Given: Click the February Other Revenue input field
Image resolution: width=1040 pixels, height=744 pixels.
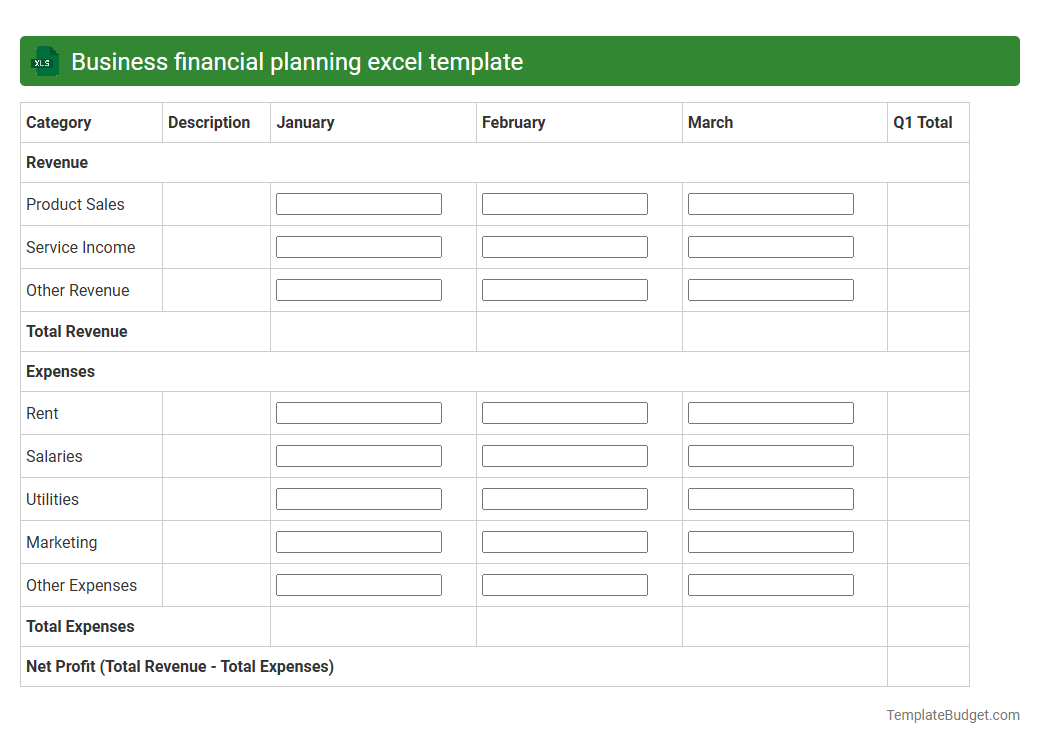Looking at the screenshot, I should click(x=564, y=289).
